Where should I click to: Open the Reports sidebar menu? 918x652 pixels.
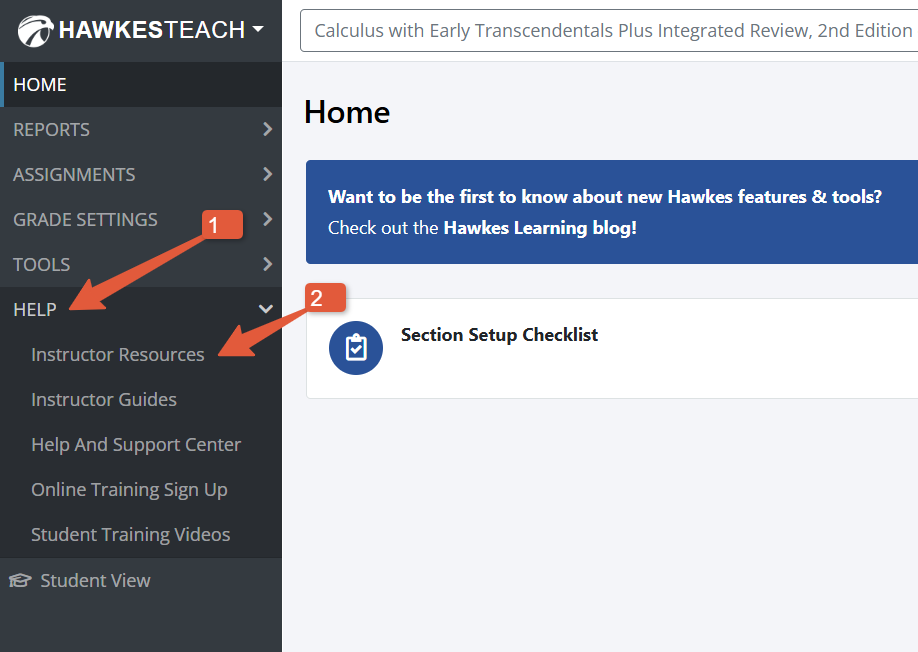(x=52, y=129)
